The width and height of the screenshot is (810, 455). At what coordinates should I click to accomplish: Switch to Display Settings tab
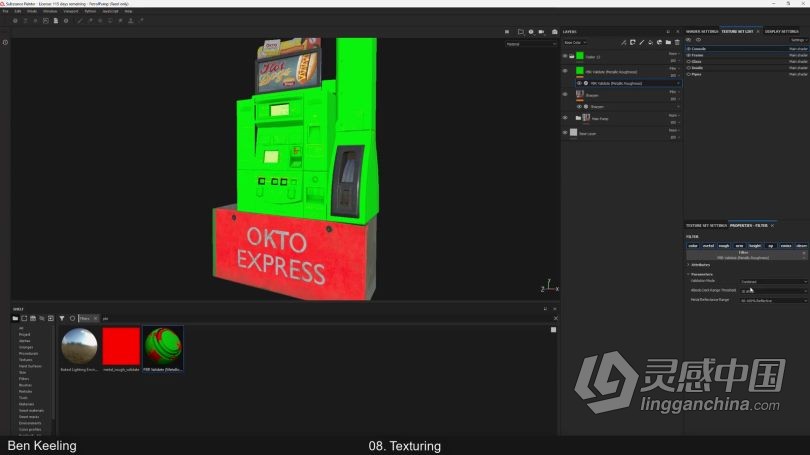tap(782, 32)
